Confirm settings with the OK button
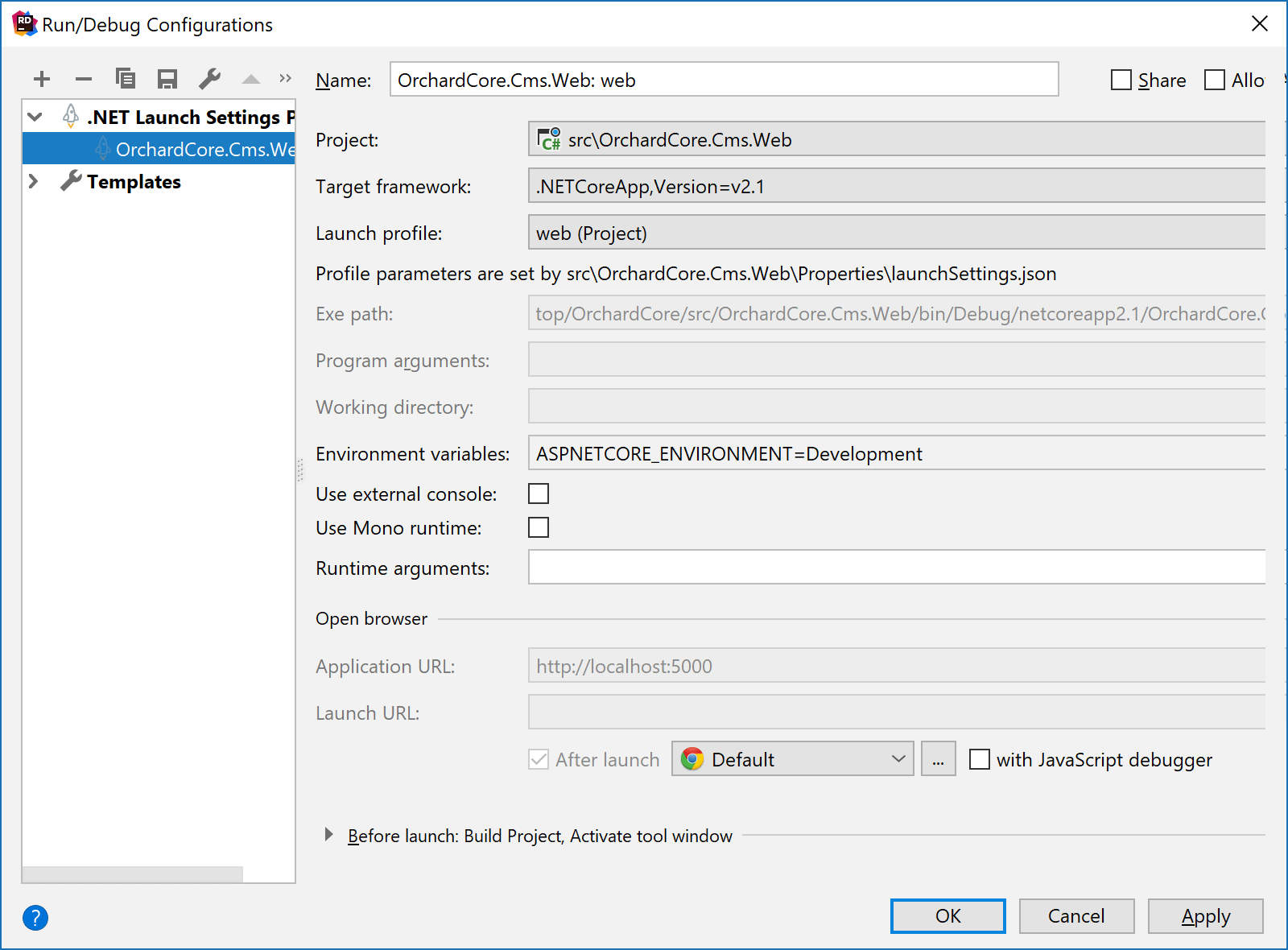Viewport: 1288px width, 950px height. pyautogui.click(x=947, y=915)
